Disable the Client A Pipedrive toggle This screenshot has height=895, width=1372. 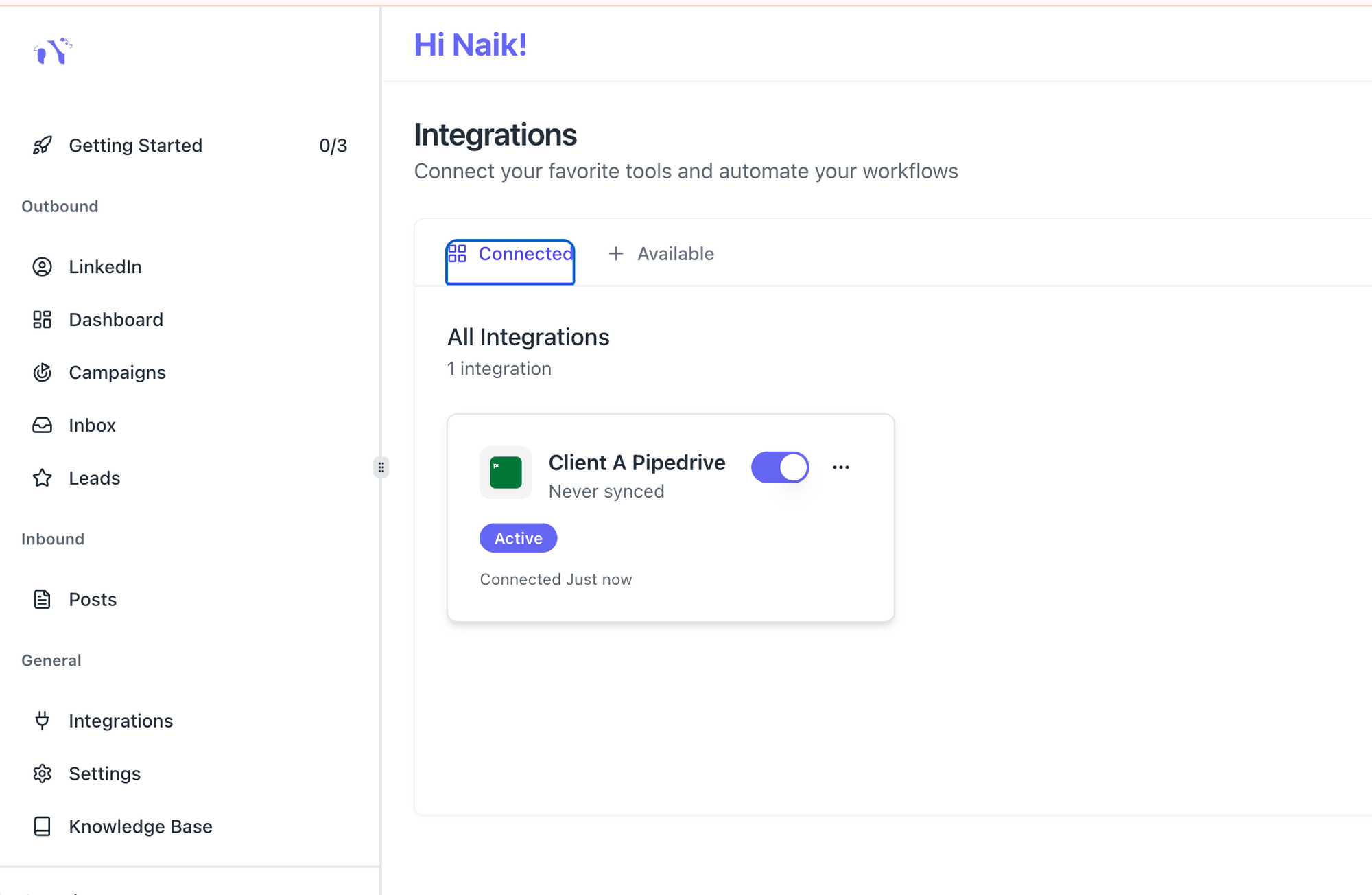pos(780,467)
